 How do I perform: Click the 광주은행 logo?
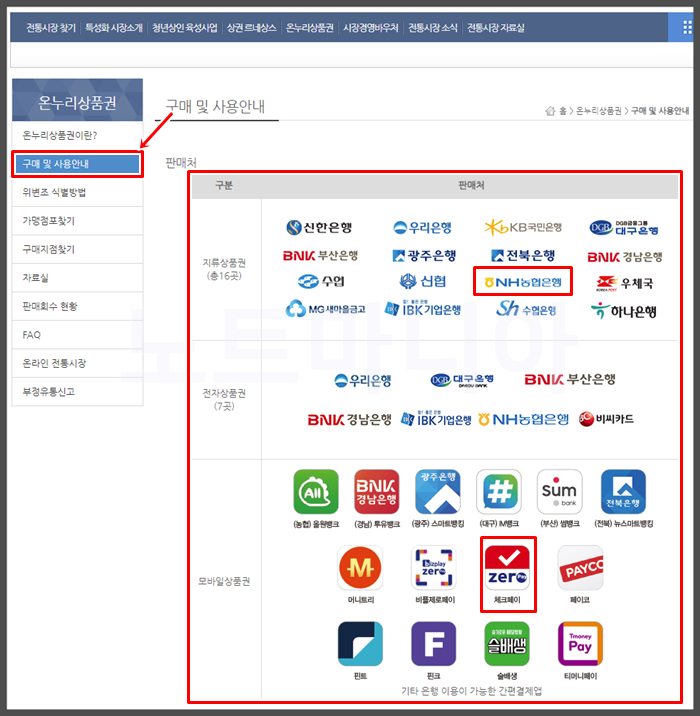coord(424,256)
